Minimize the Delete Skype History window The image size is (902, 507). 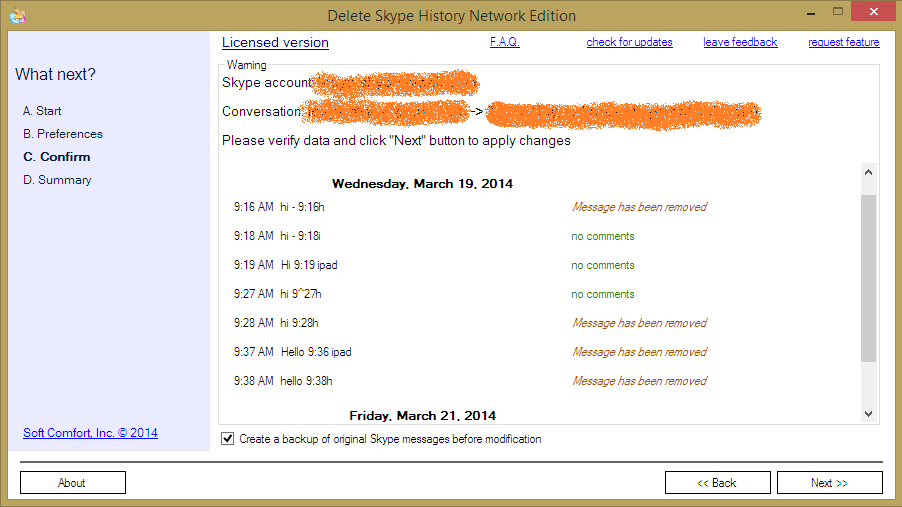click(x=811, y=12)
